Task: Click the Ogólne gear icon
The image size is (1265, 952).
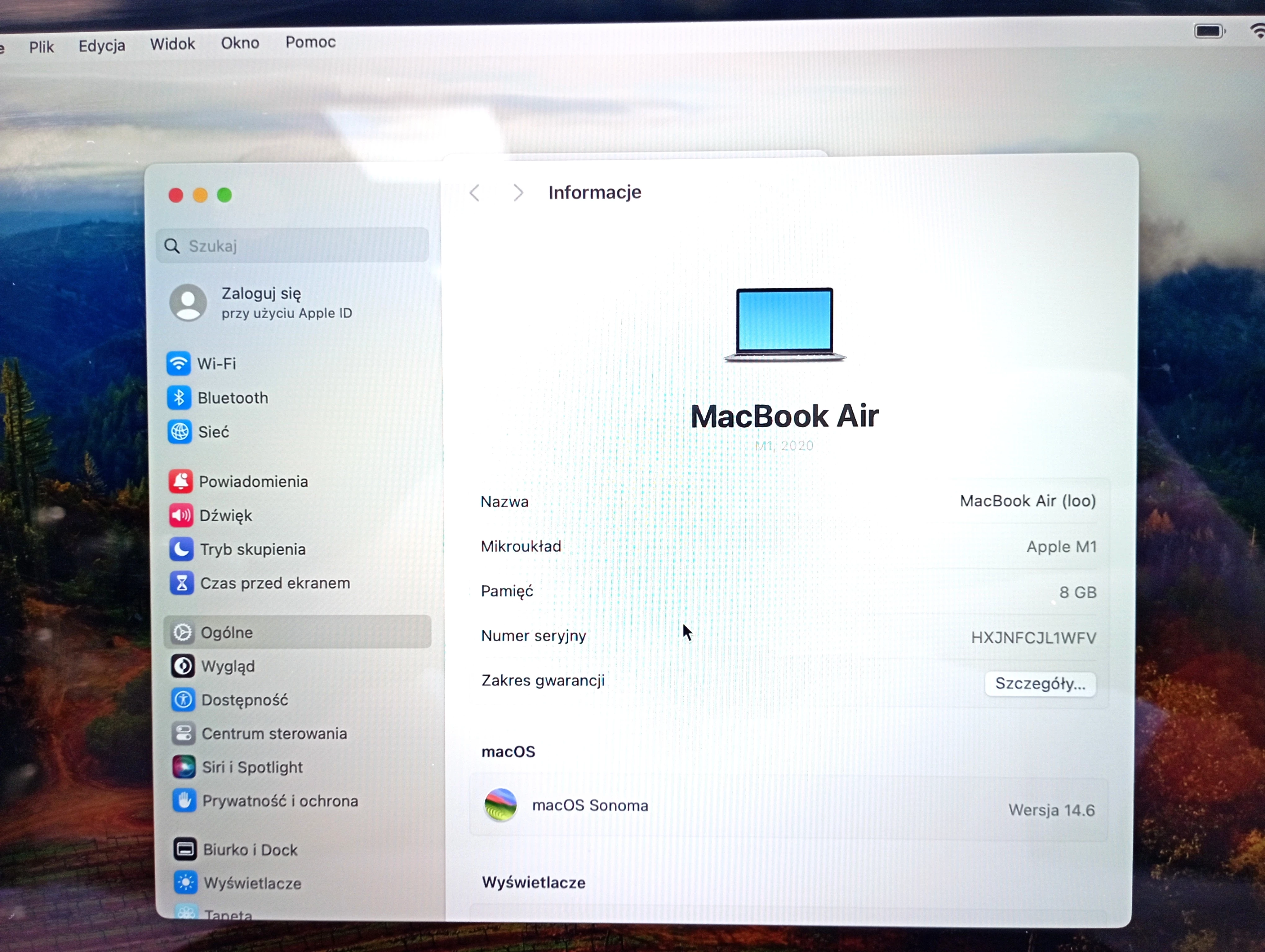Action: click(182, 632)
